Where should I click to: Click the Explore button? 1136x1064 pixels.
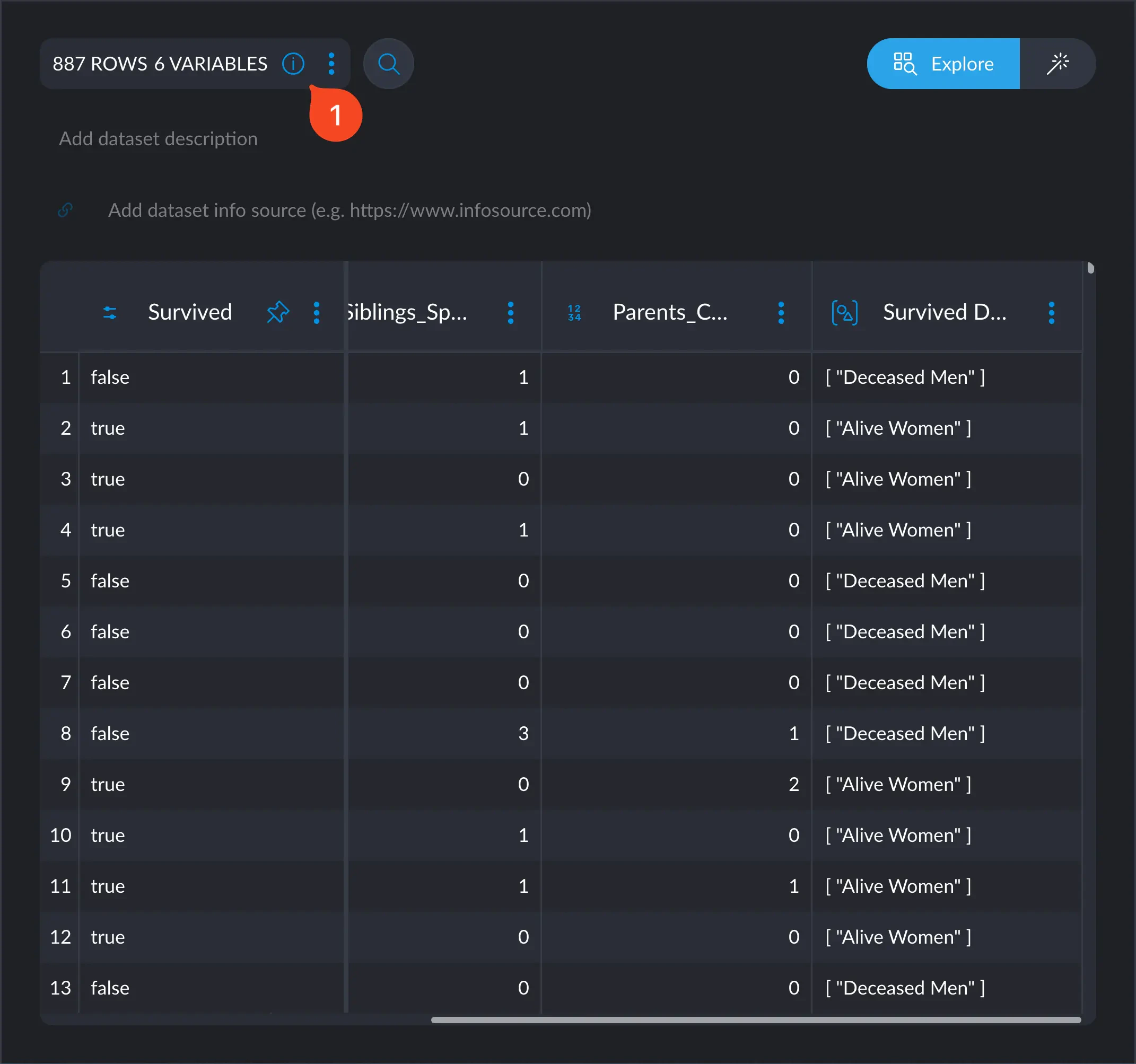click(943, 64)
